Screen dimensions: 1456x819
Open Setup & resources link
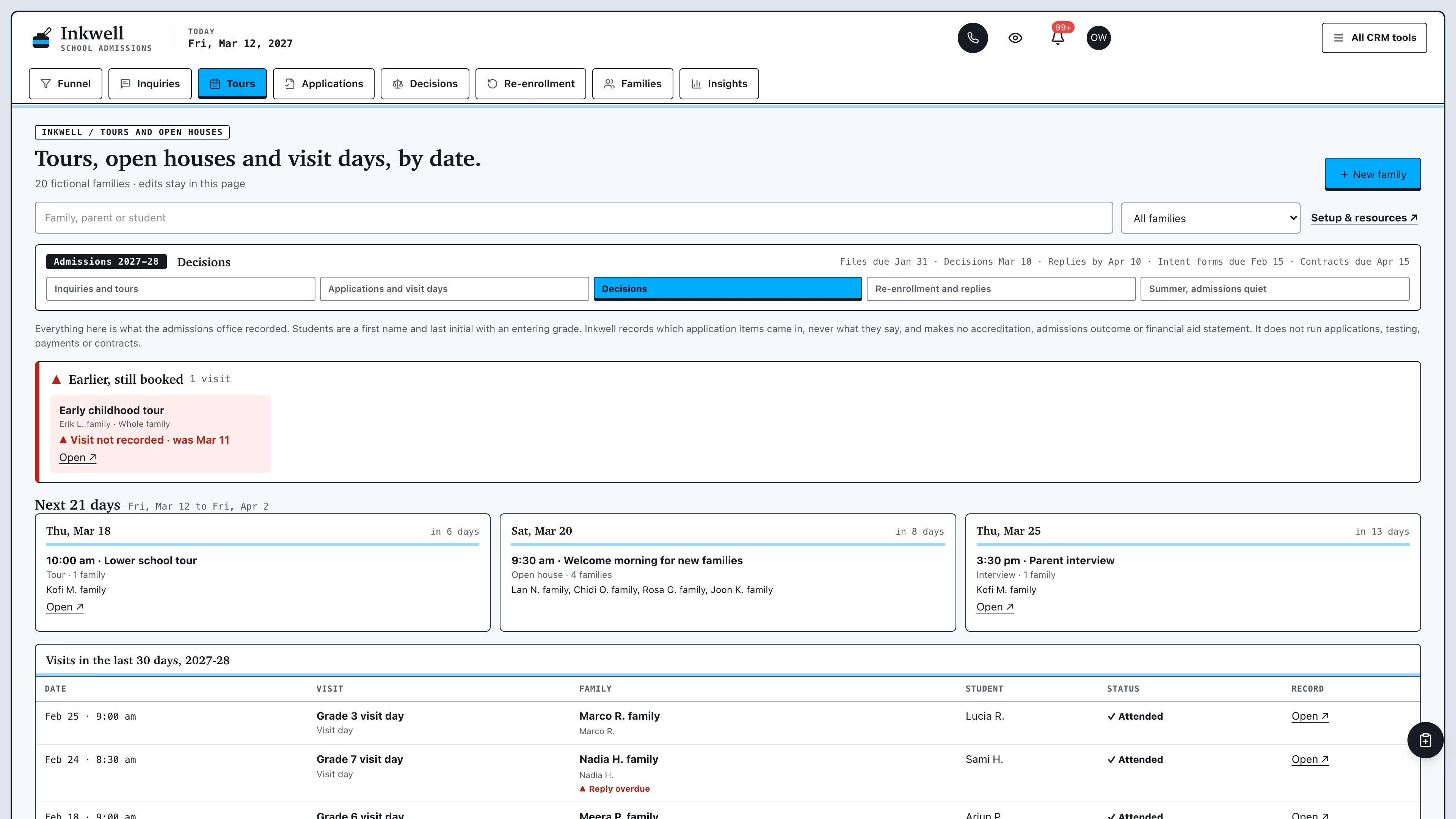coord(1364,218)
